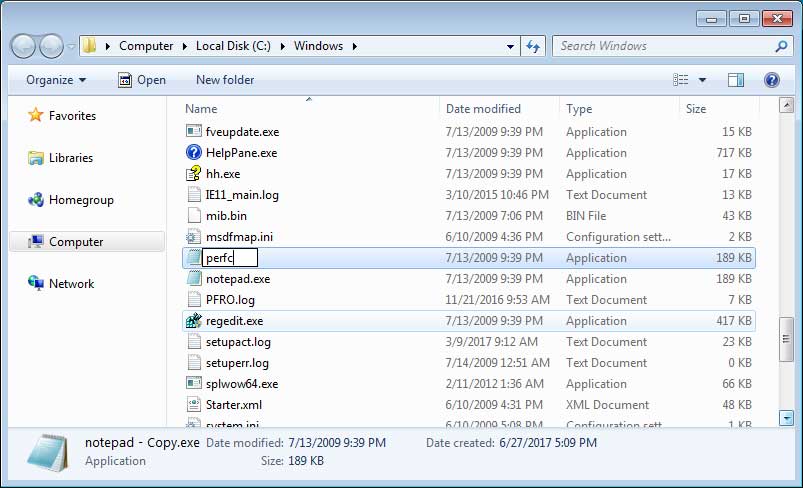Open the Organize dropdown menu
This screenshot has width=803, height=488.
pos(56,80)
